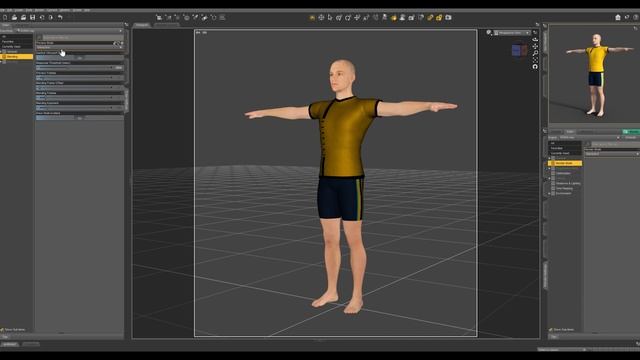The image size is (640, 360).
Task: Click the viewport orbit control icon
Action: pyautogui.click(x=535, y=40)
